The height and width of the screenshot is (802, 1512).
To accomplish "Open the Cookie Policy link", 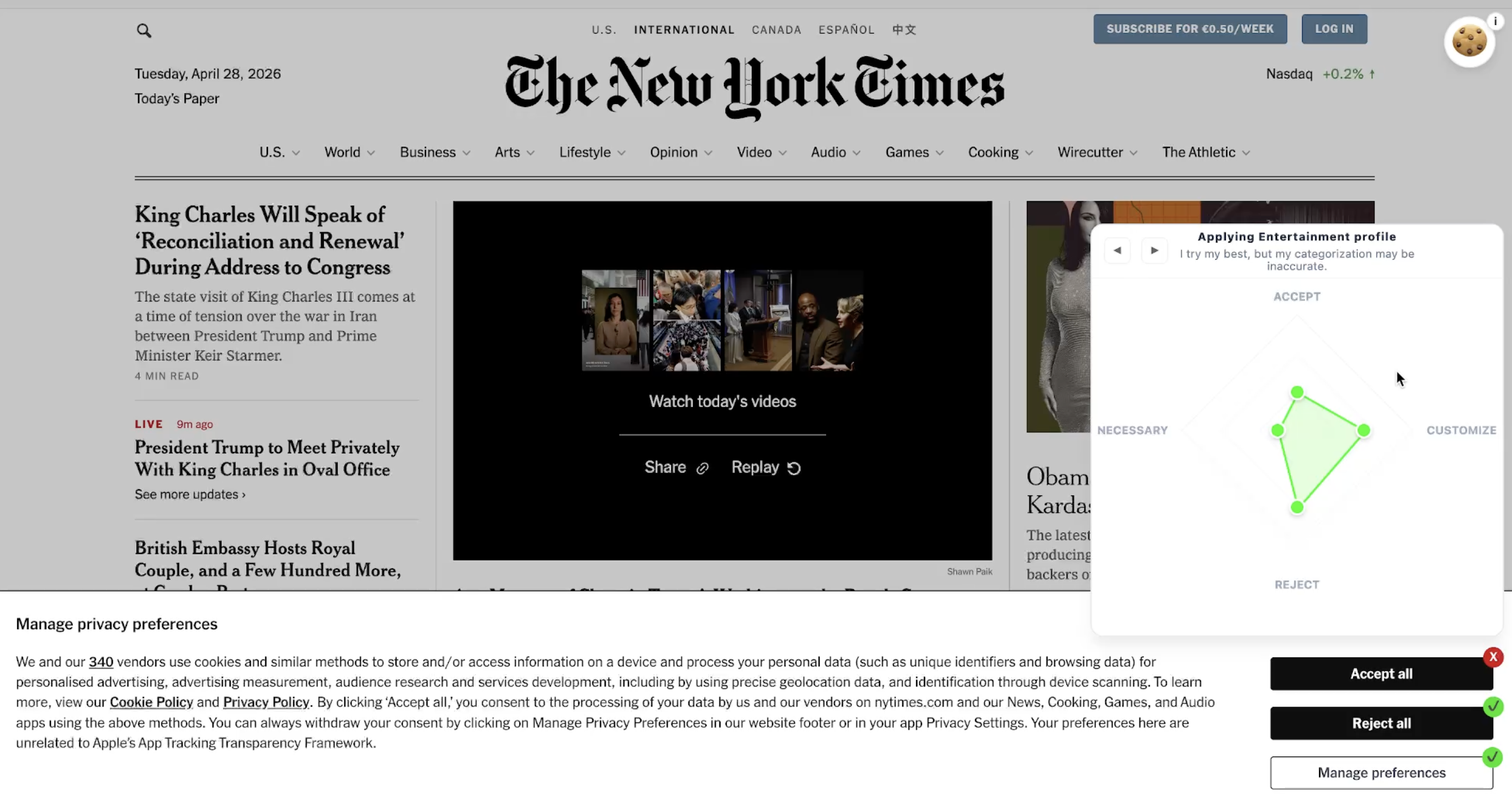I will (151, 702).
